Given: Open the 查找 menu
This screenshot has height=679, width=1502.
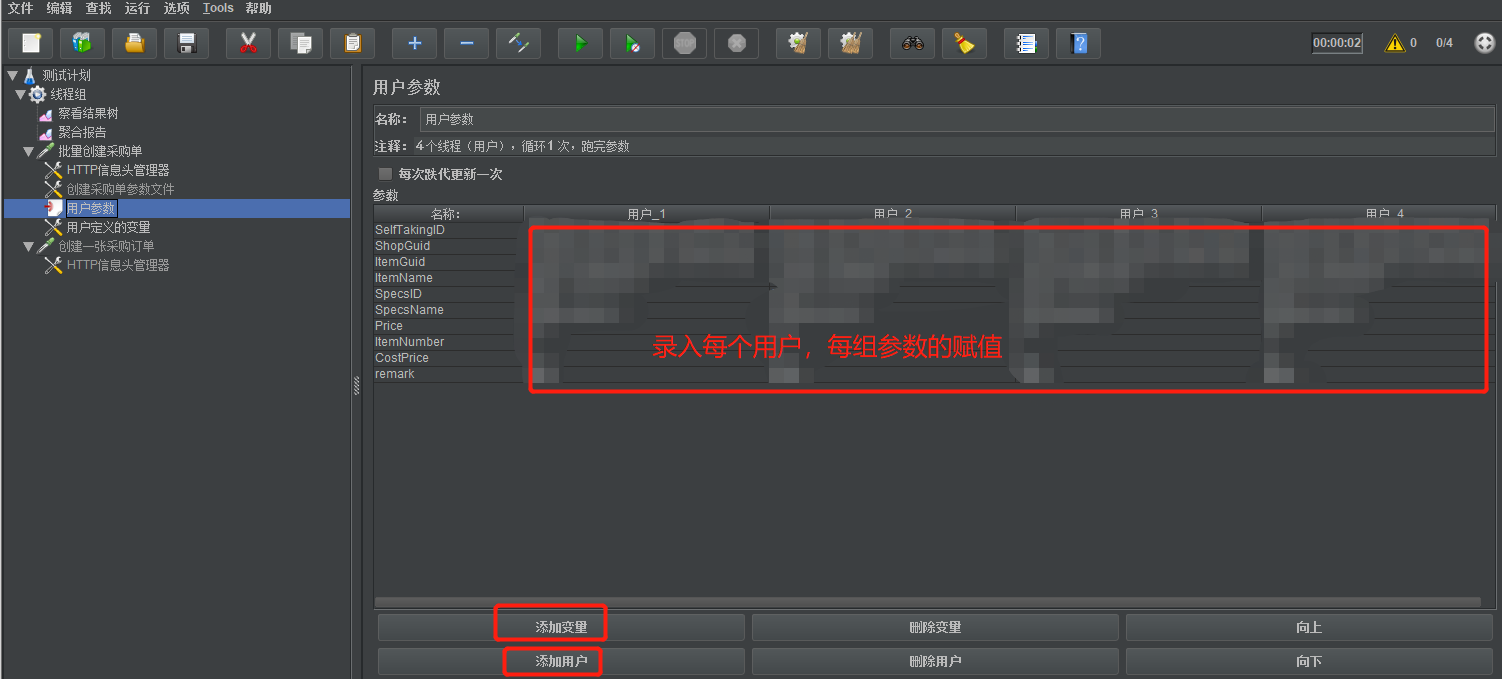Looking at the screenshot, I should point(98,8).
